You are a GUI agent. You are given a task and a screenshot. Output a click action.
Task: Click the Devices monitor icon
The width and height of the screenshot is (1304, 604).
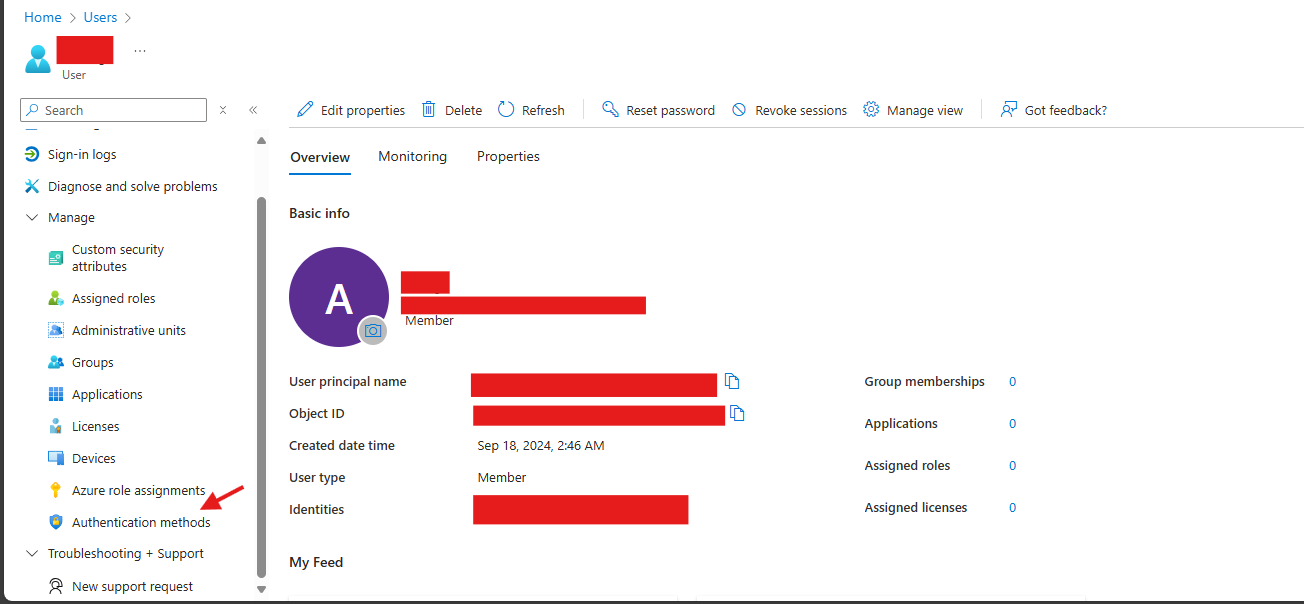click(x=56, y=458)
